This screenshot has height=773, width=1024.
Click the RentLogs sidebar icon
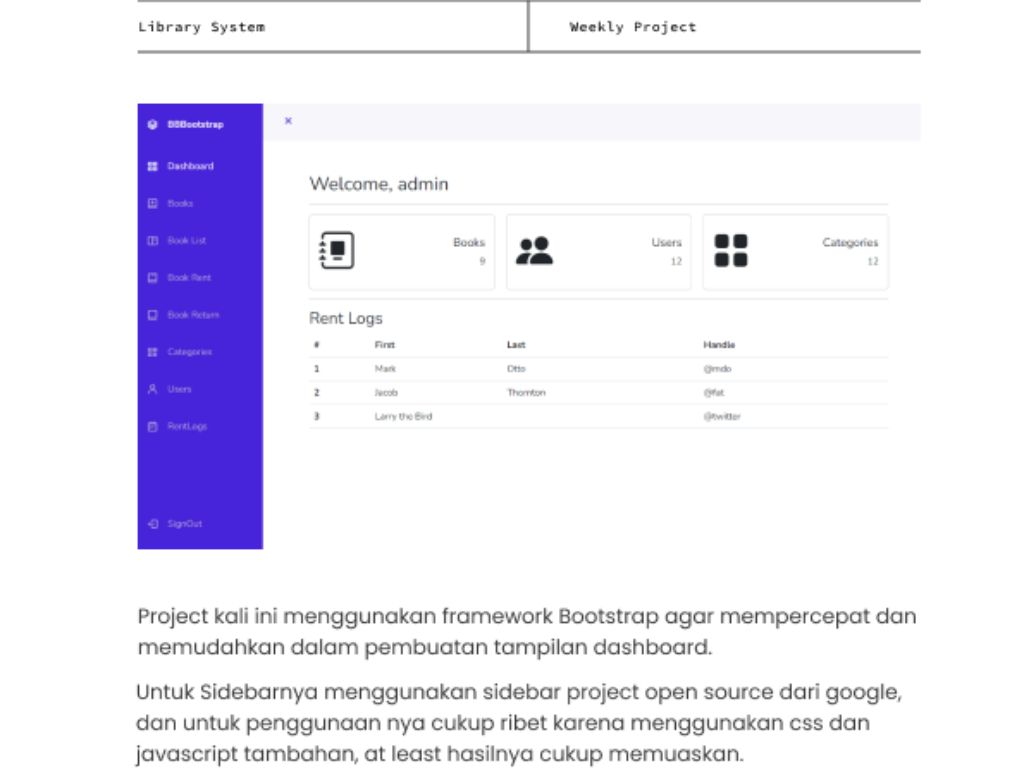152,427
